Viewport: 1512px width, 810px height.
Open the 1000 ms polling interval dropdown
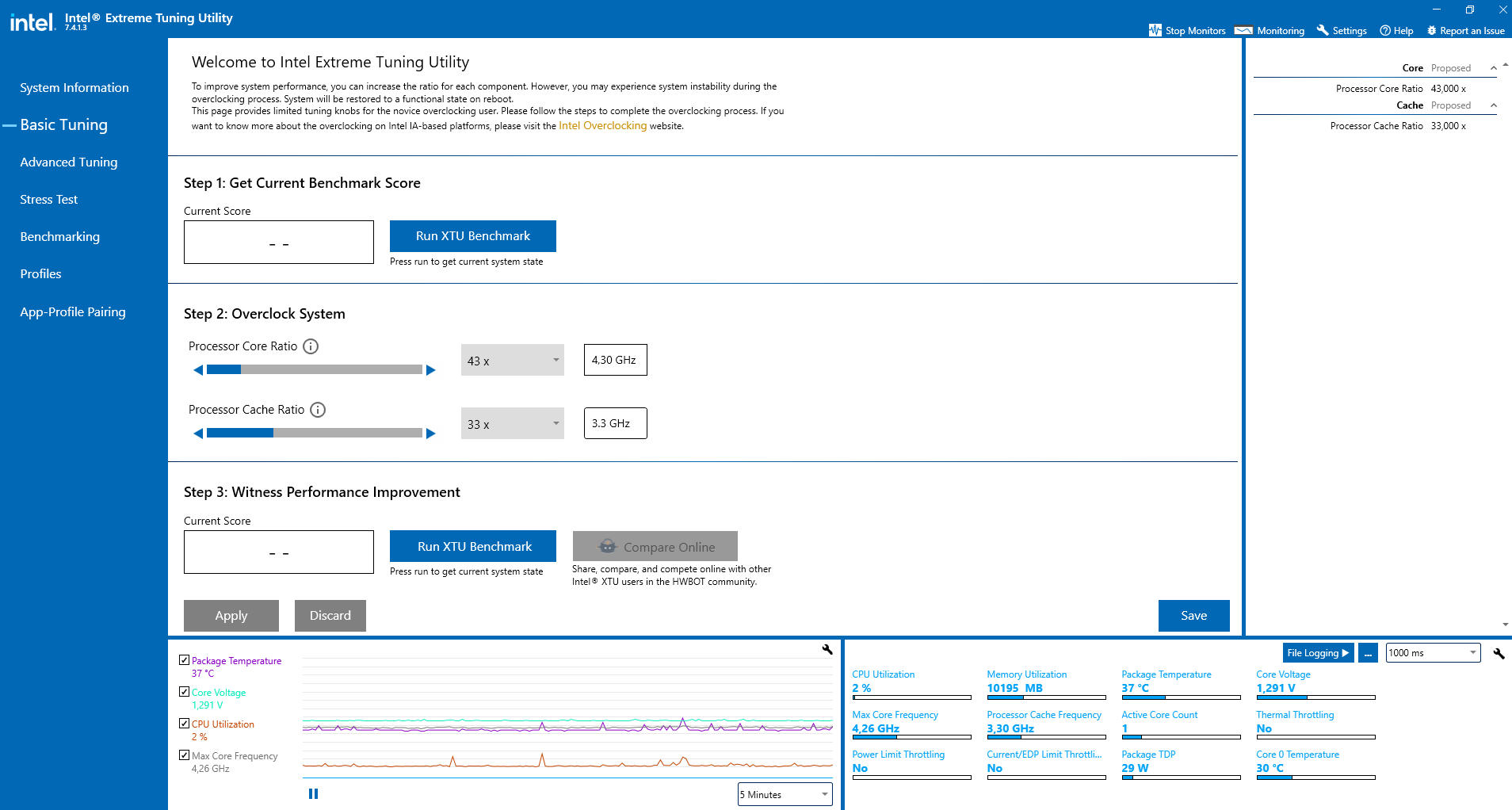[x=1433, y=653]
